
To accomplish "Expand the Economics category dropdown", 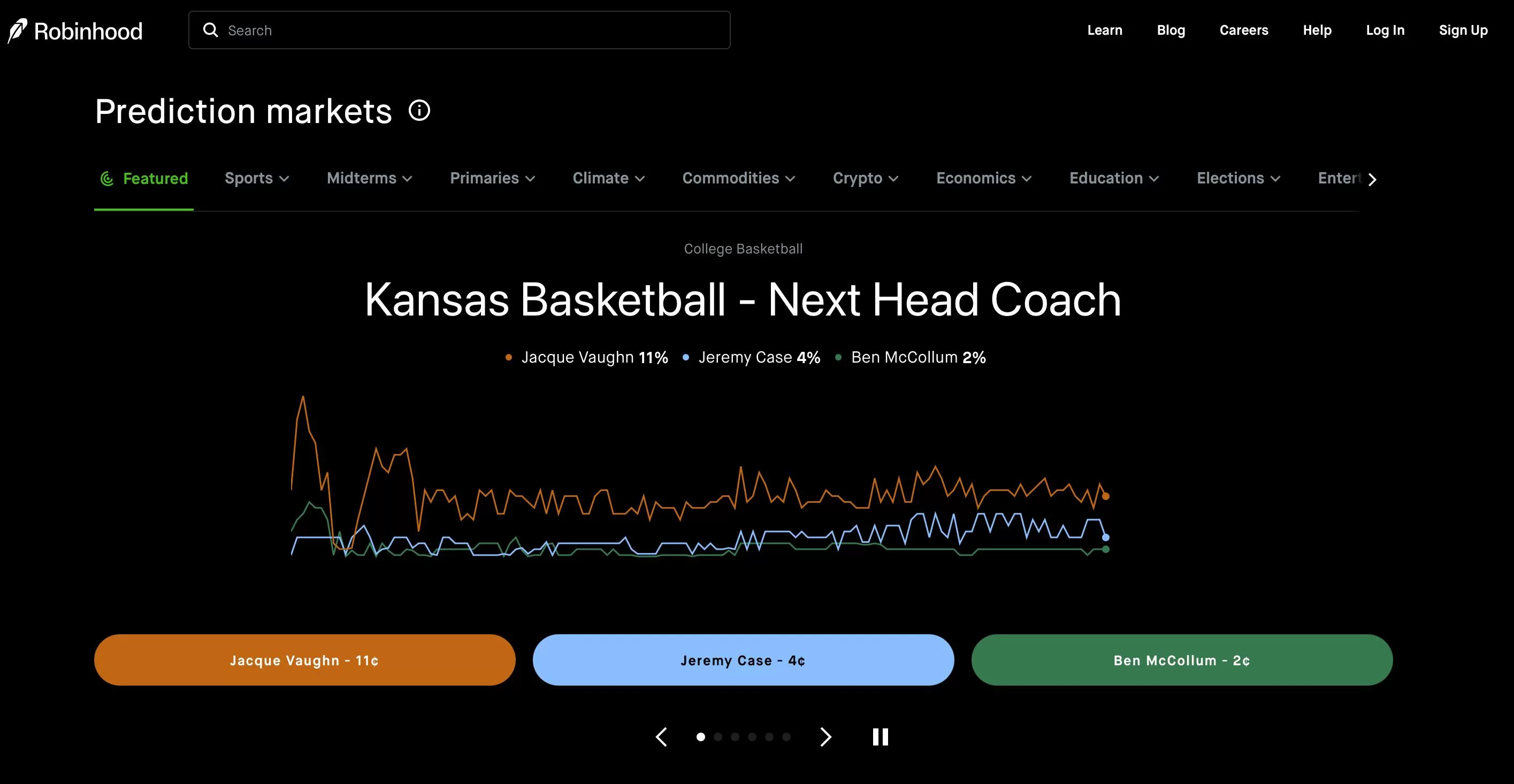I will [x=984, y=178].
